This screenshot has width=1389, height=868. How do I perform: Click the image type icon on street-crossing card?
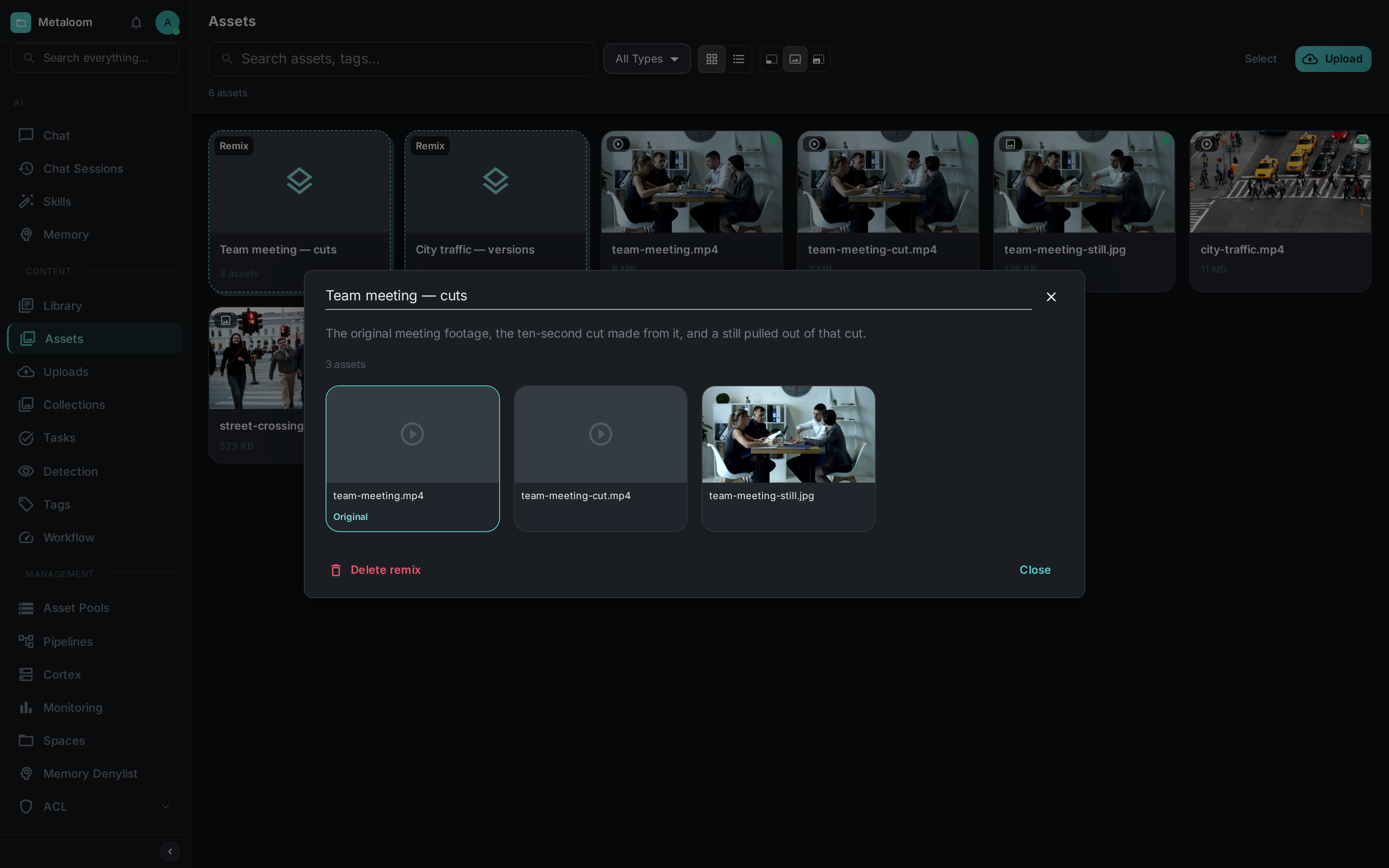(x=226, y=320)
